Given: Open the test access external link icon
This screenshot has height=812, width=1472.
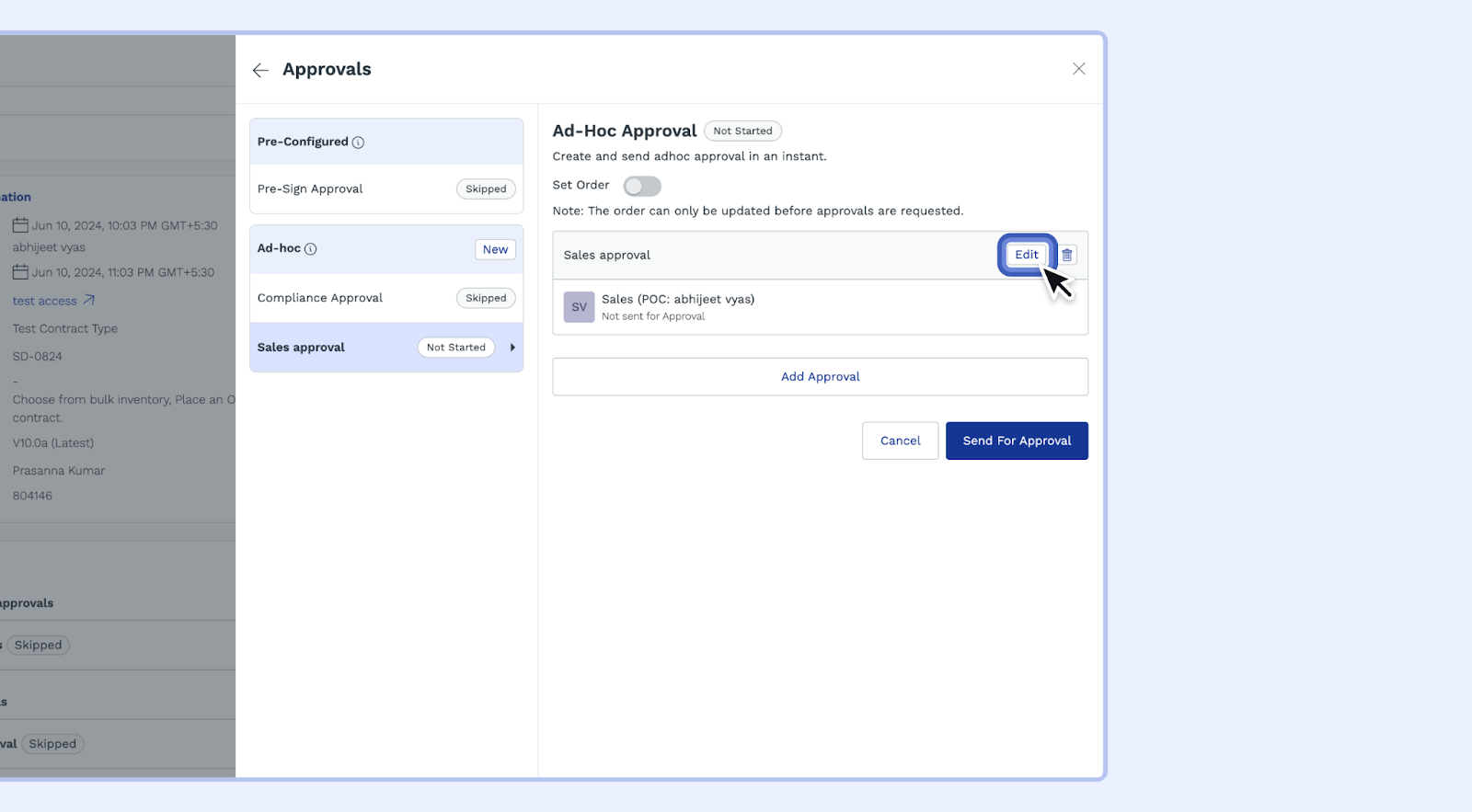Looking at the screenshot, I should pos(89,300).
